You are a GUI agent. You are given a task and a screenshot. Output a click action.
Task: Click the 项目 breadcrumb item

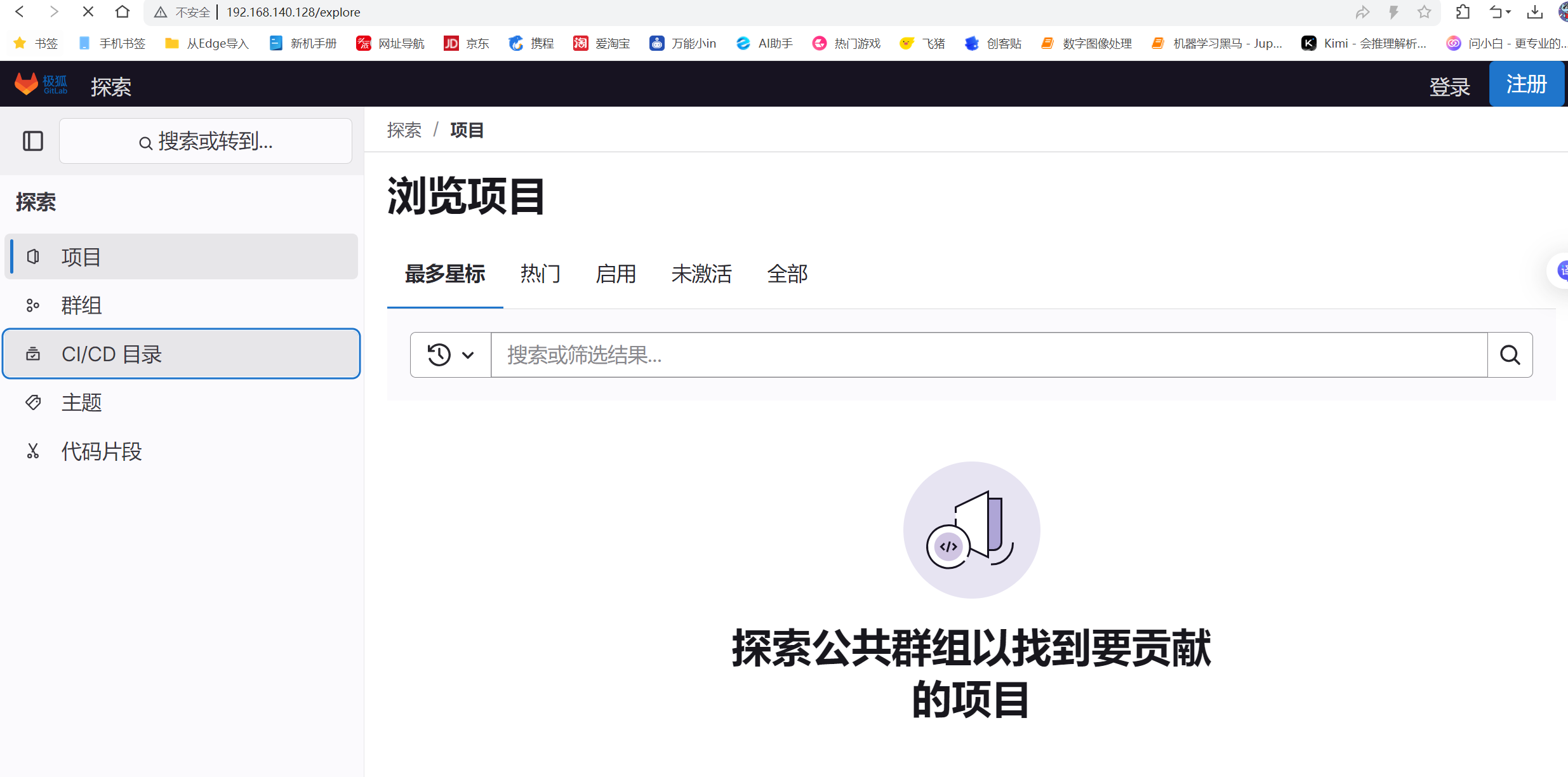click(467, 130)
